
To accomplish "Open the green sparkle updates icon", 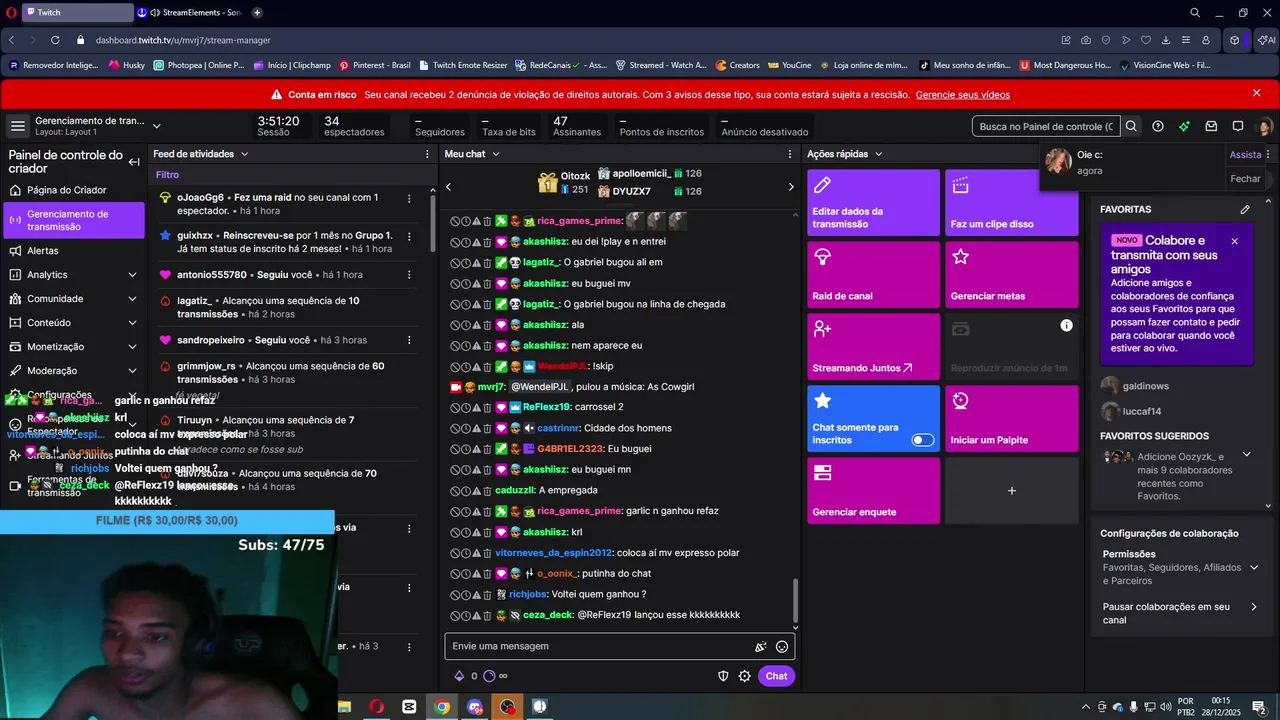I will pos(1184,126).
